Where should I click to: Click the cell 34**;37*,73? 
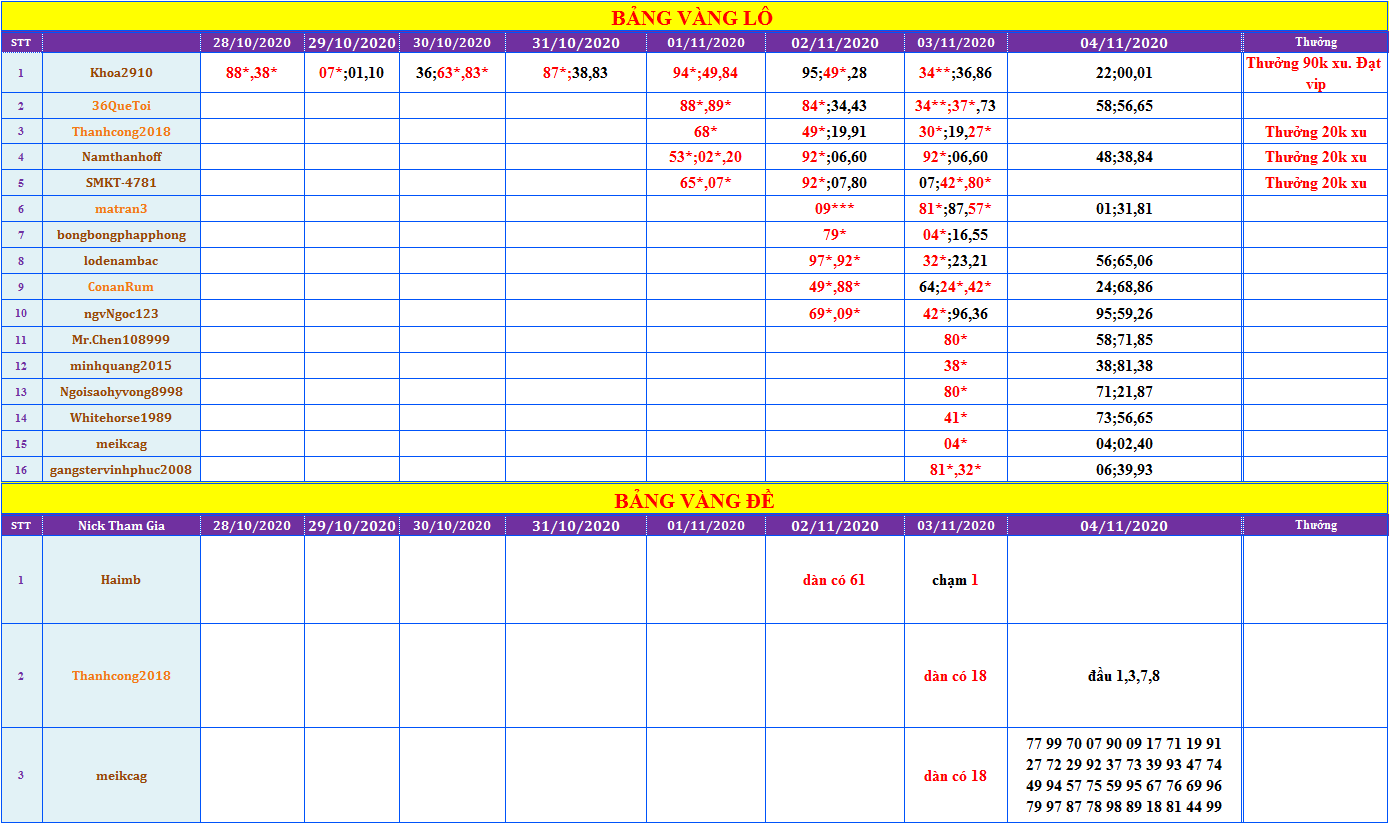956,105
